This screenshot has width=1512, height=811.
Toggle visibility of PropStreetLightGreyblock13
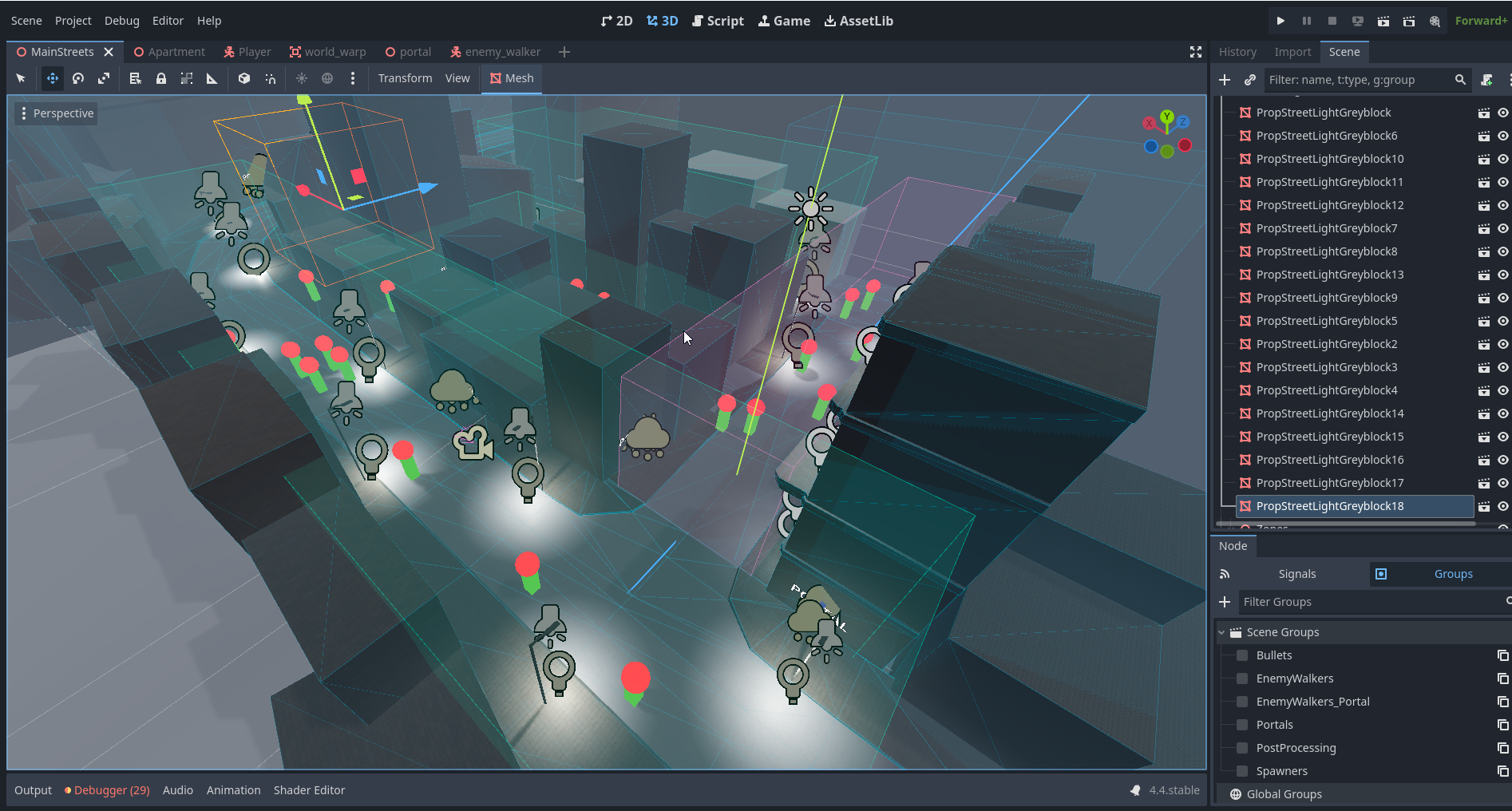(1502, 275)
